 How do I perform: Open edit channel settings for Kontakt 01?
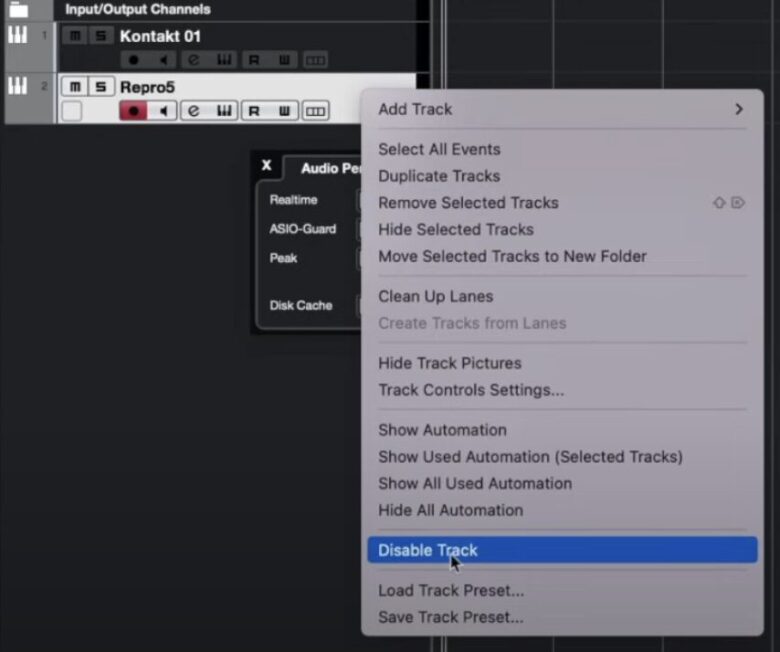click(194, 60)
